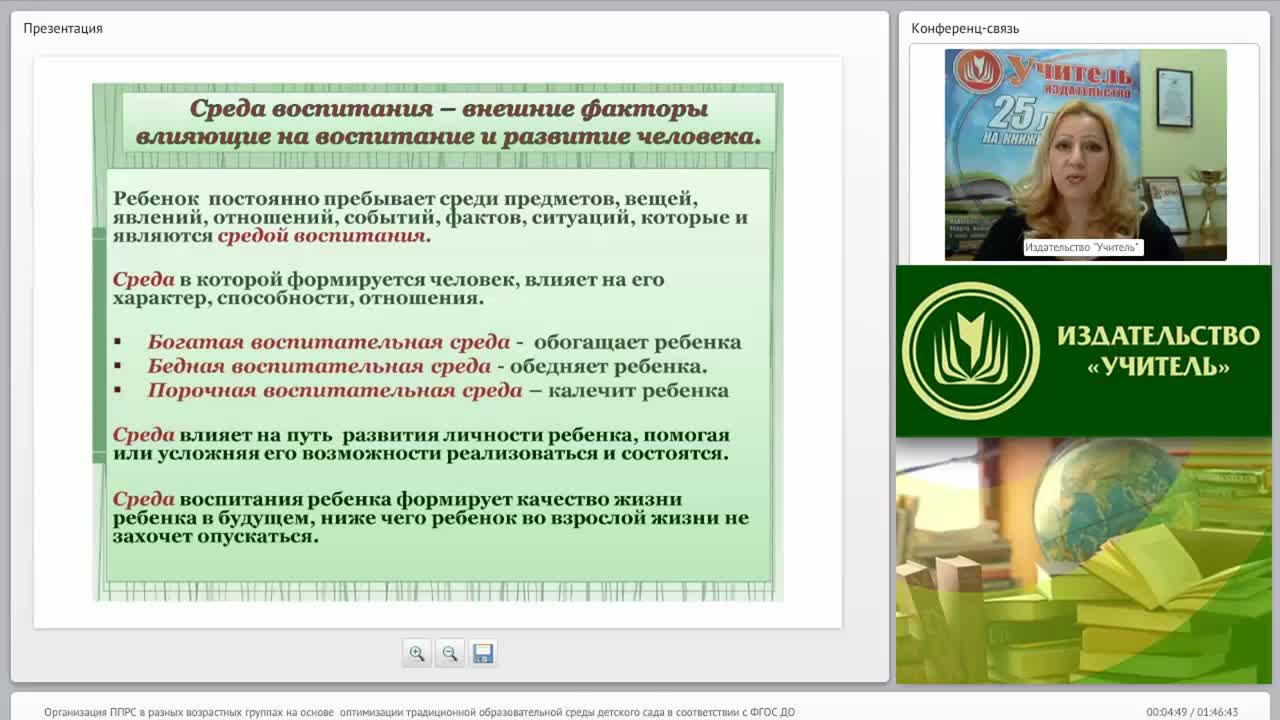
Task: Select the Конференц-связь panel title
Action: [965, 28]
